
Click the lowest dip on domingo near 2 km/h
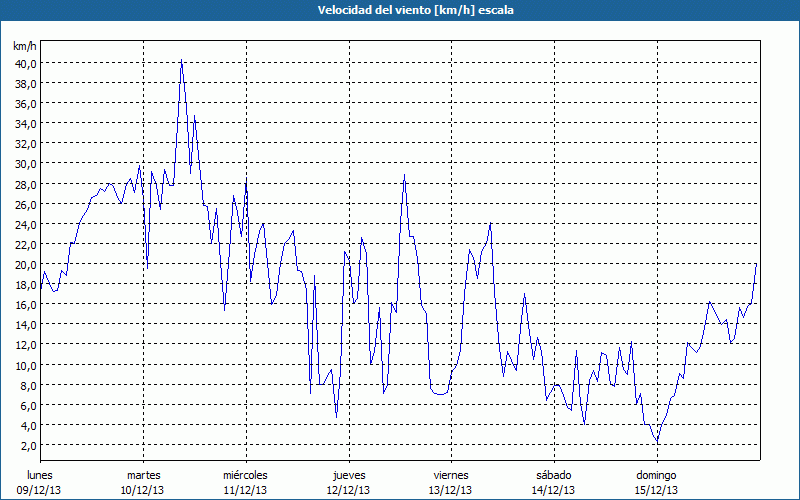point(657,443)
